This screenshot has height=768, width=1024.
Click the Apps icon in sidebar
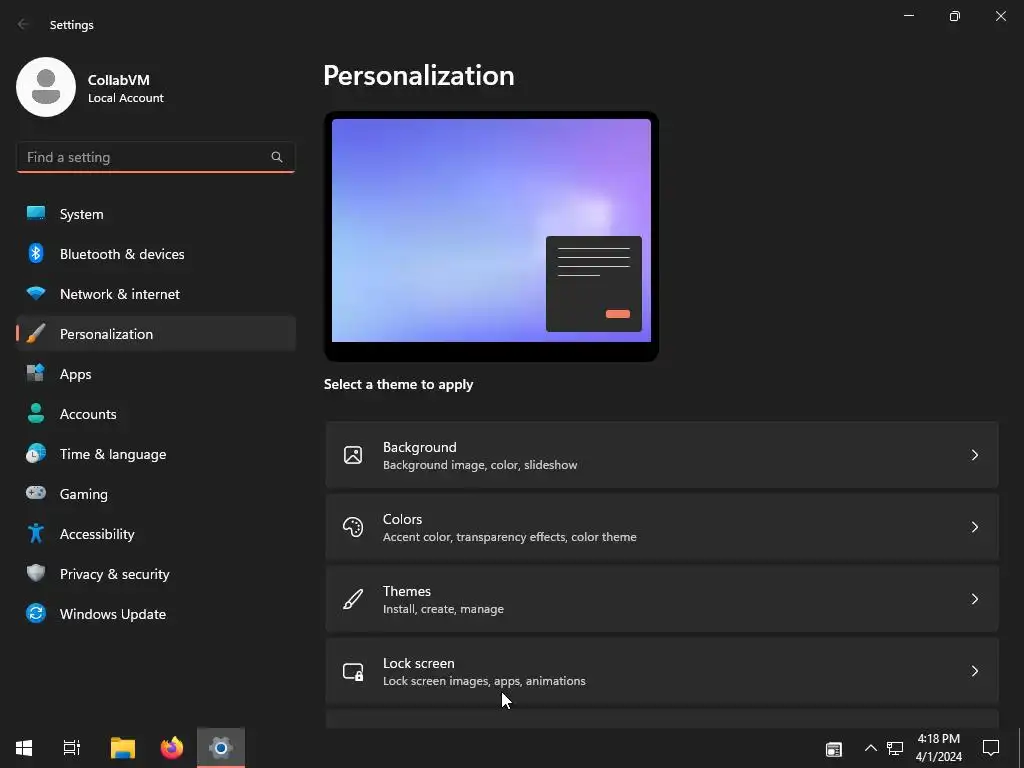pos(36,374)
